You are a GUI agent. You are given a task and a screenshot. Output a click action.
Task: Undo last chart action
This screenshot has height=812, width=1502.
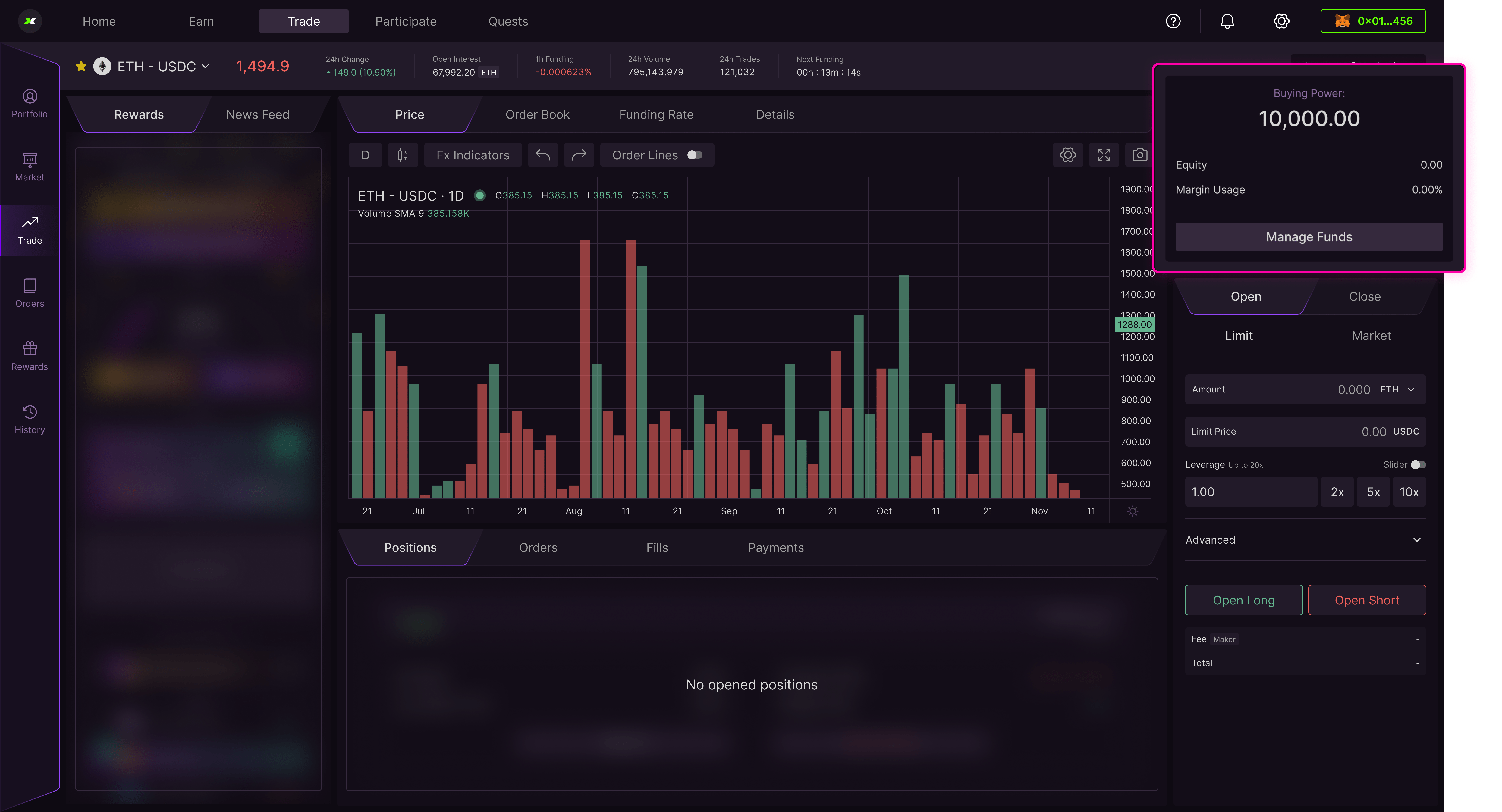[x=543, y=155]
